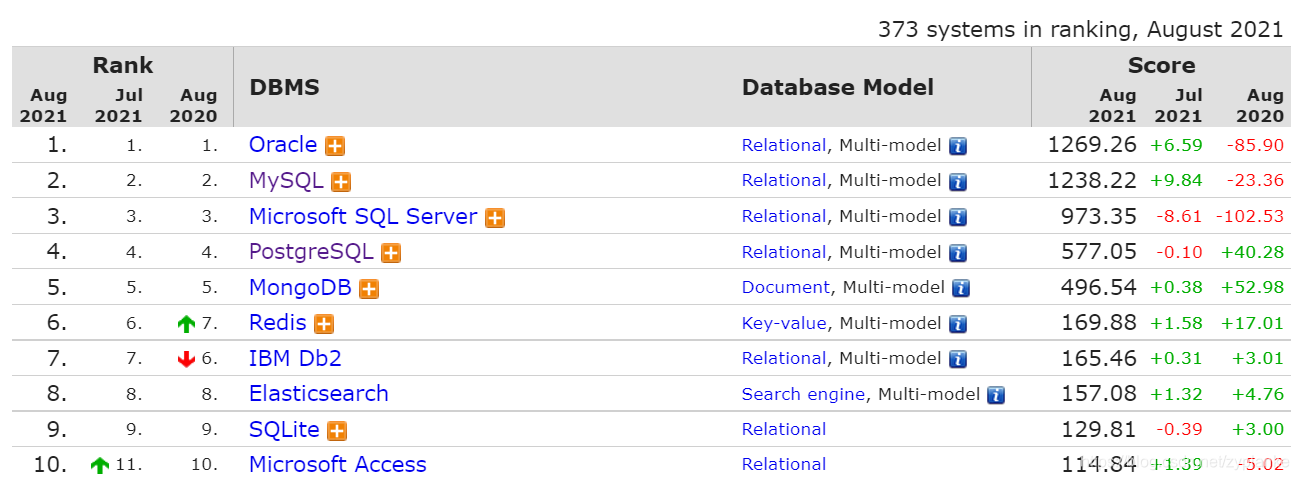Open the info icon in Redis row

(958, 324)
